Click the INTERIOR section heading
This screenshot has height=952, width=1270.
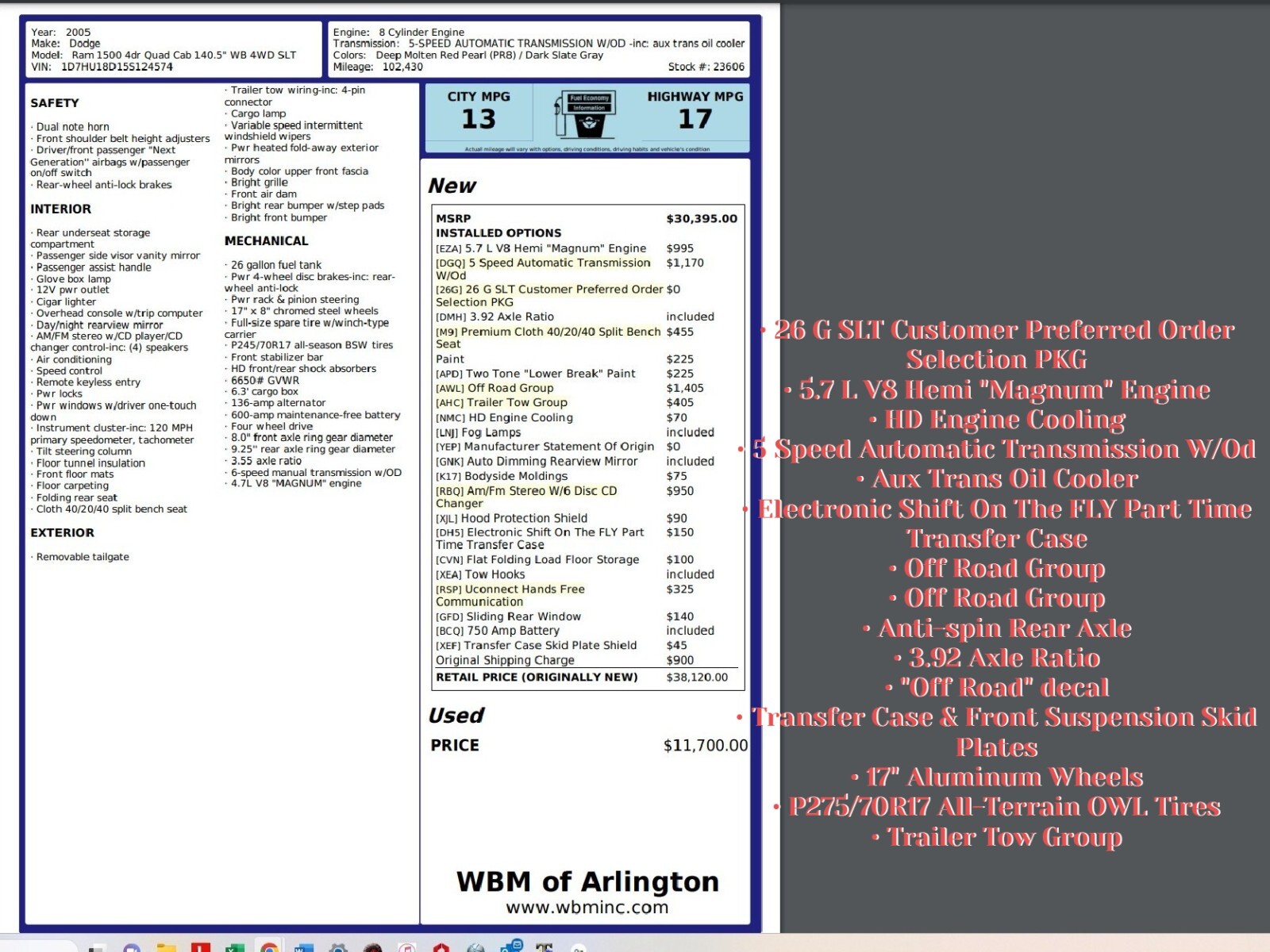[x=61, y=209]
